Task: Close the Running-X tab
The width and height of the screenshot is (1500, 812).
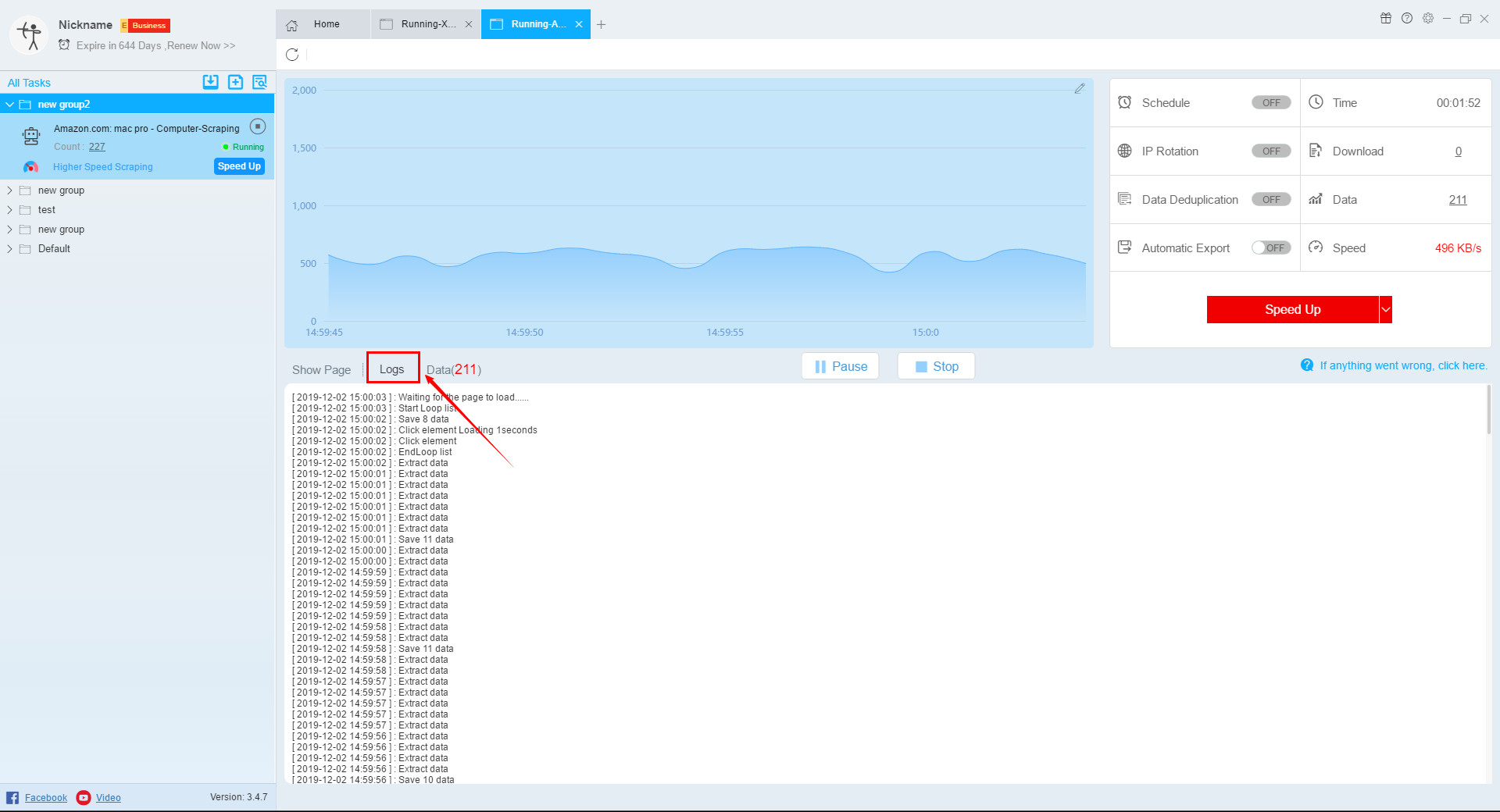Action: (x=469, y=24)
